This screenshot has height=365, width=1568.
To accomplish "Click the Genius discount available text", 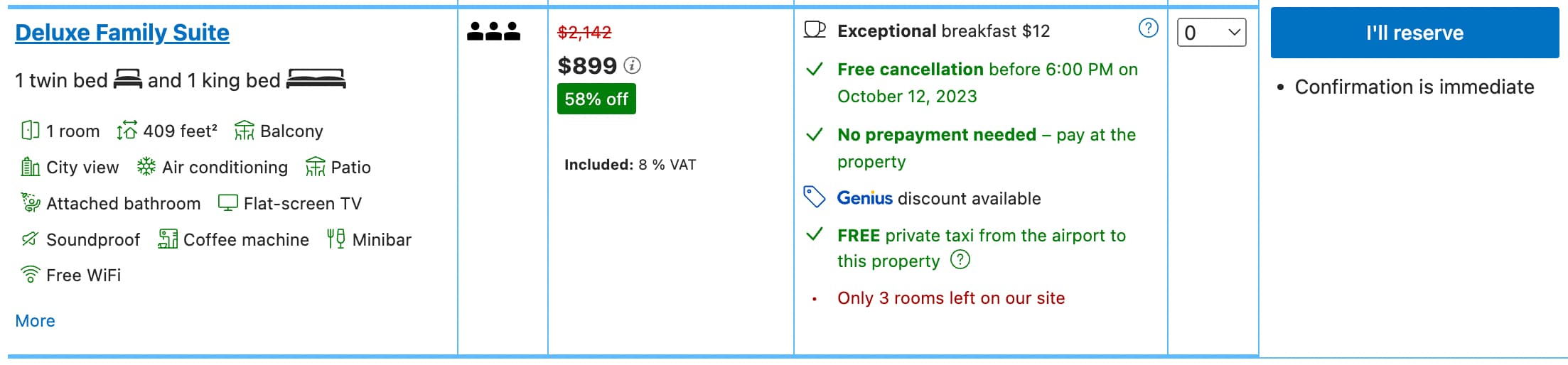I will 938,198.
